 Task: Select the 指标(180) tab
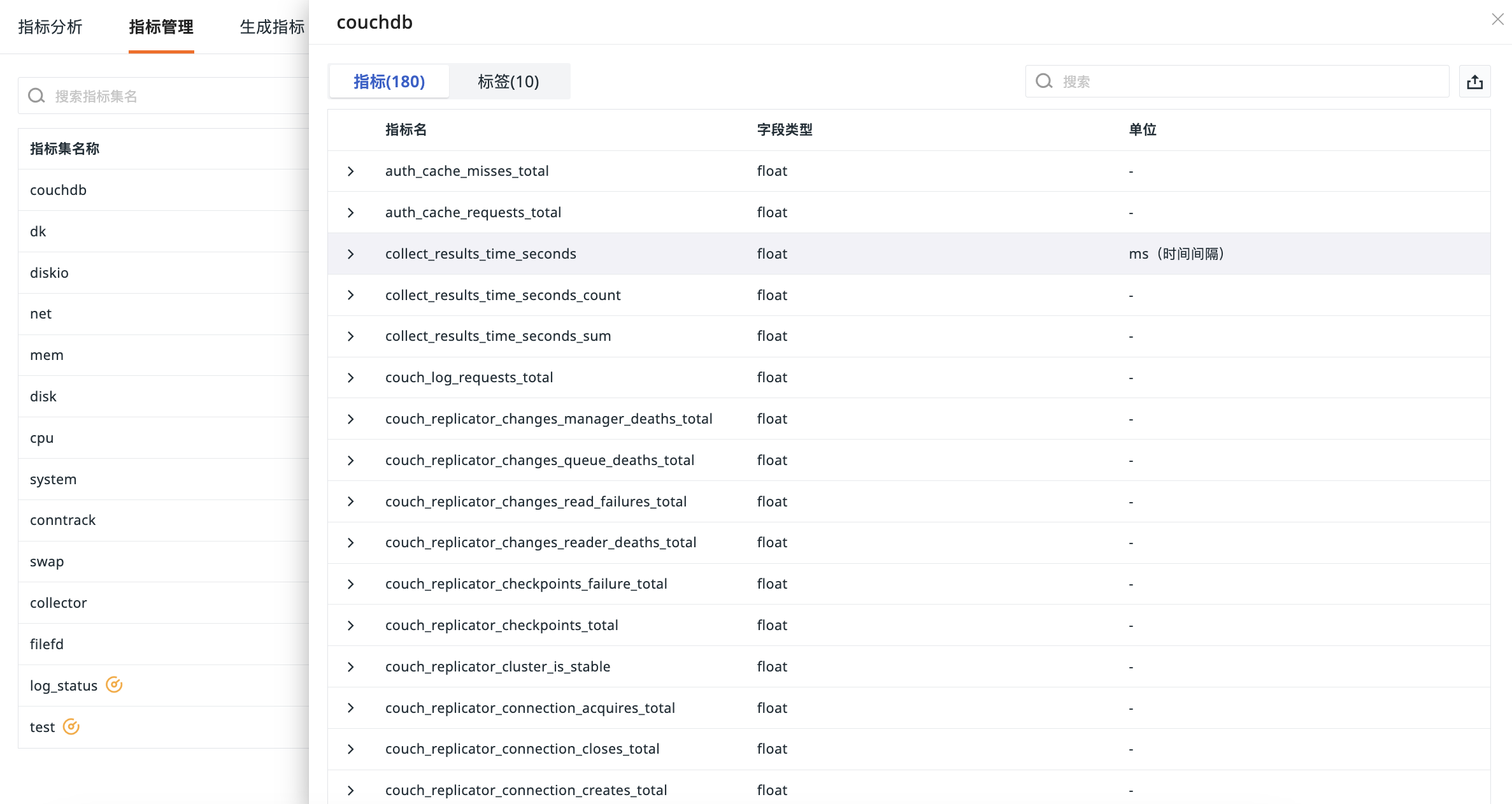389,82
